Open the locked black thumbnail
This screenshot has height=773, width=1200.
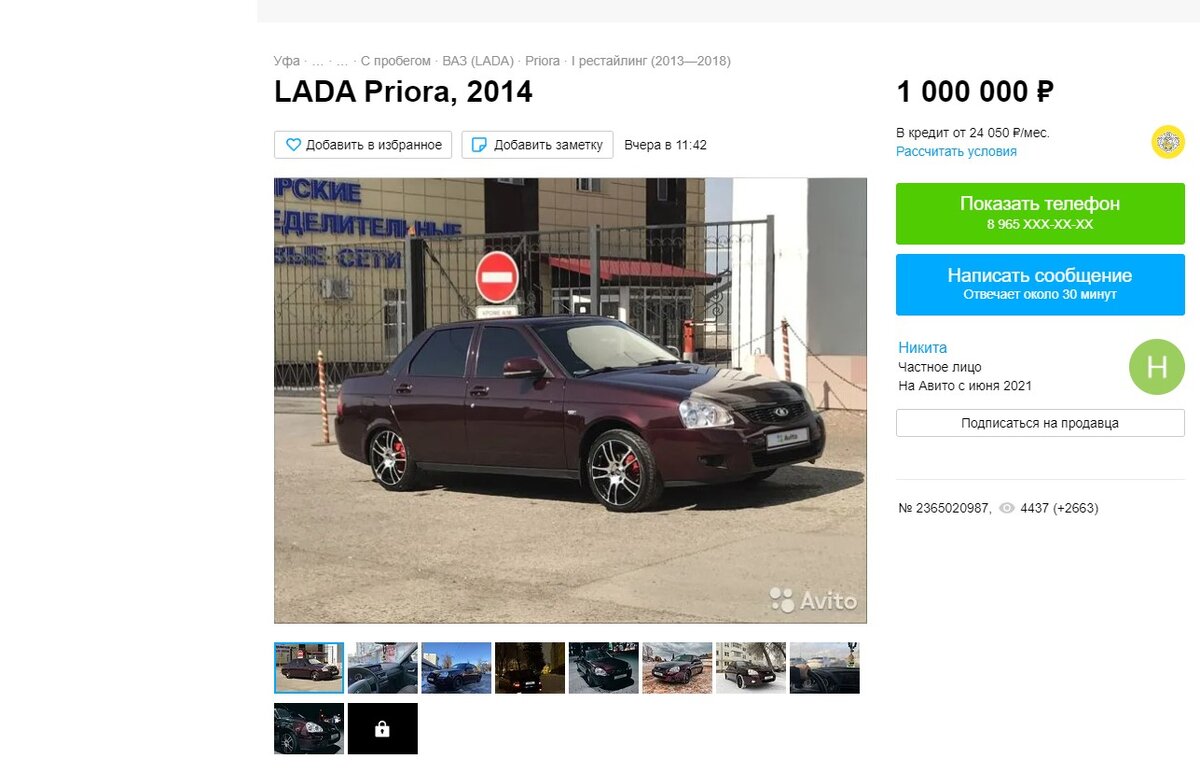(382, 729)
